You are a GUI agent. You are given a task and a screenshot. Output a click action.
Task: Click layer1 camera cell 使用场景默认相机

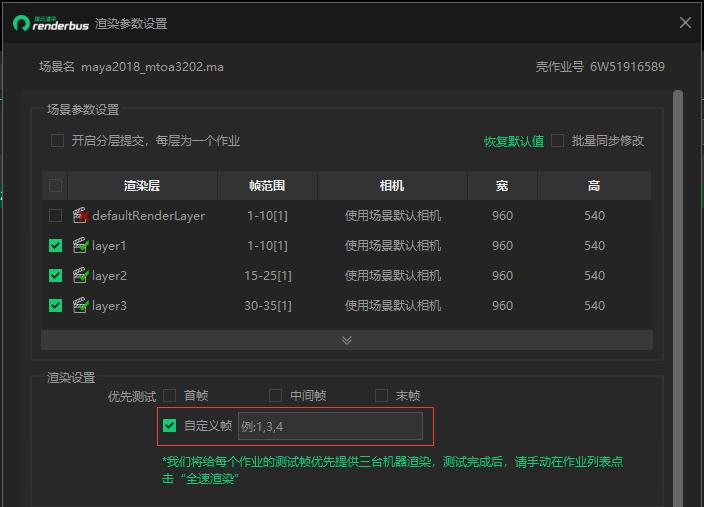click(x=393, y=246)
